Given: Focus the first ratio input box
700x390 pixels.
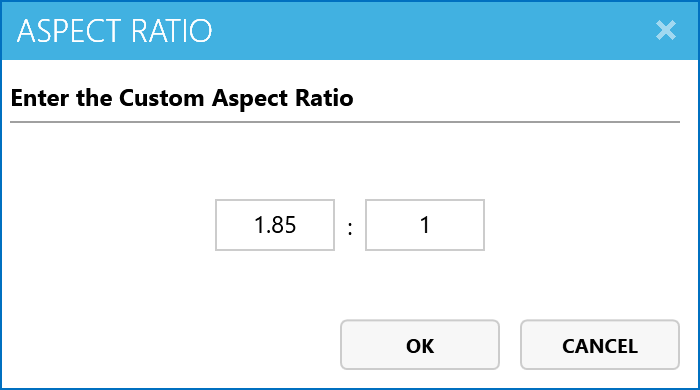Looking at the screenshot, I should [x=275, y=225].
